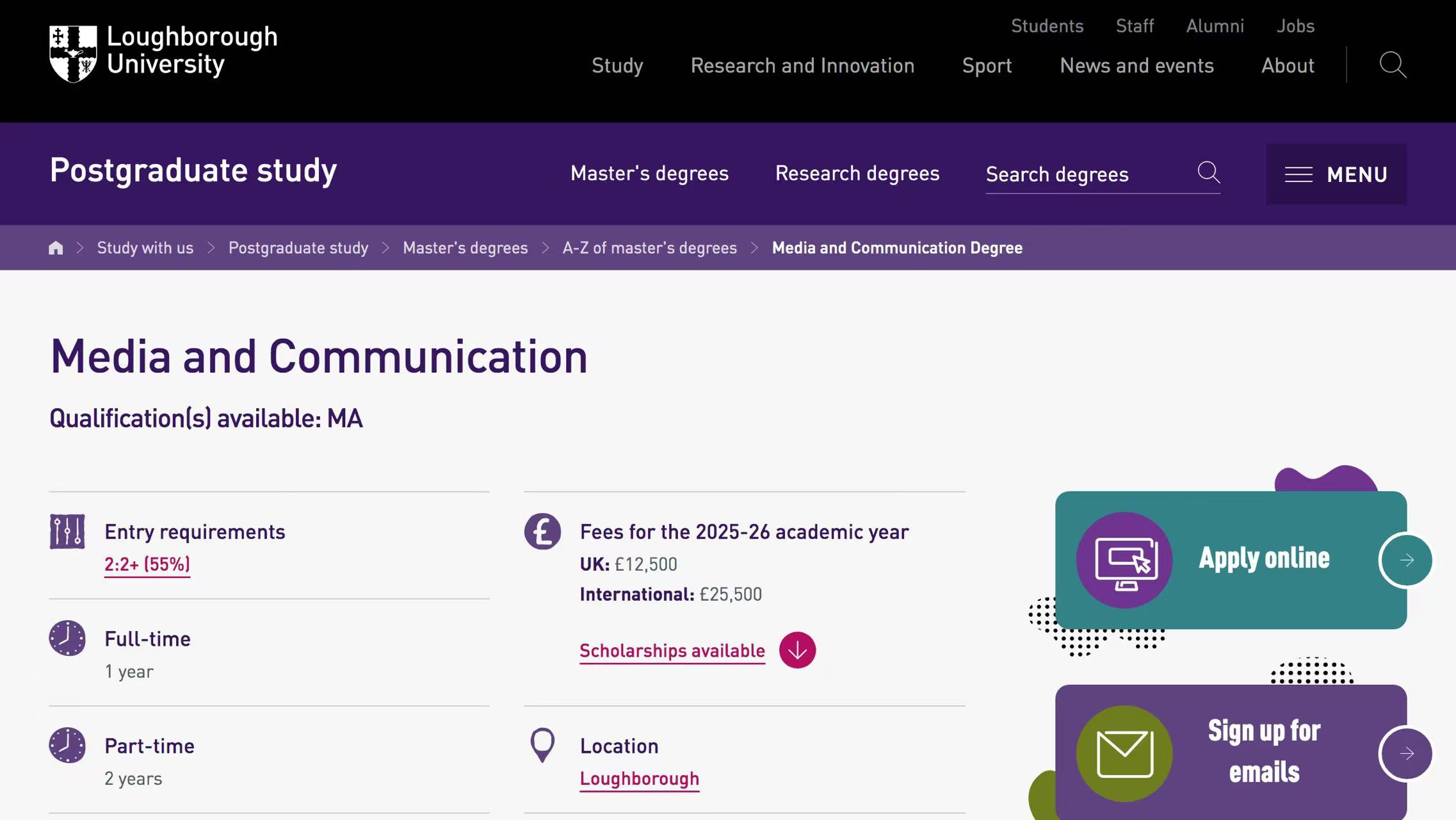
Task: Click the arrow circle on Sign up for emails
Action: click(1405, 753)
